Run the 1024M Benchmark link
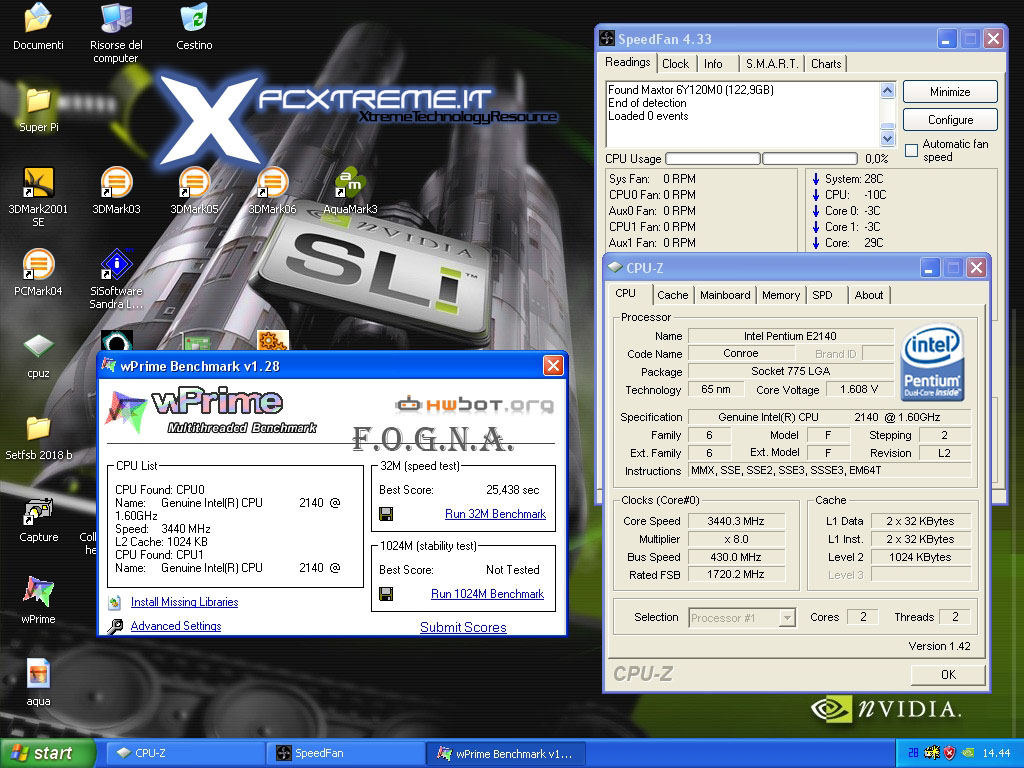The height and width of the screenshot is (768, 1024). point(487,594)
